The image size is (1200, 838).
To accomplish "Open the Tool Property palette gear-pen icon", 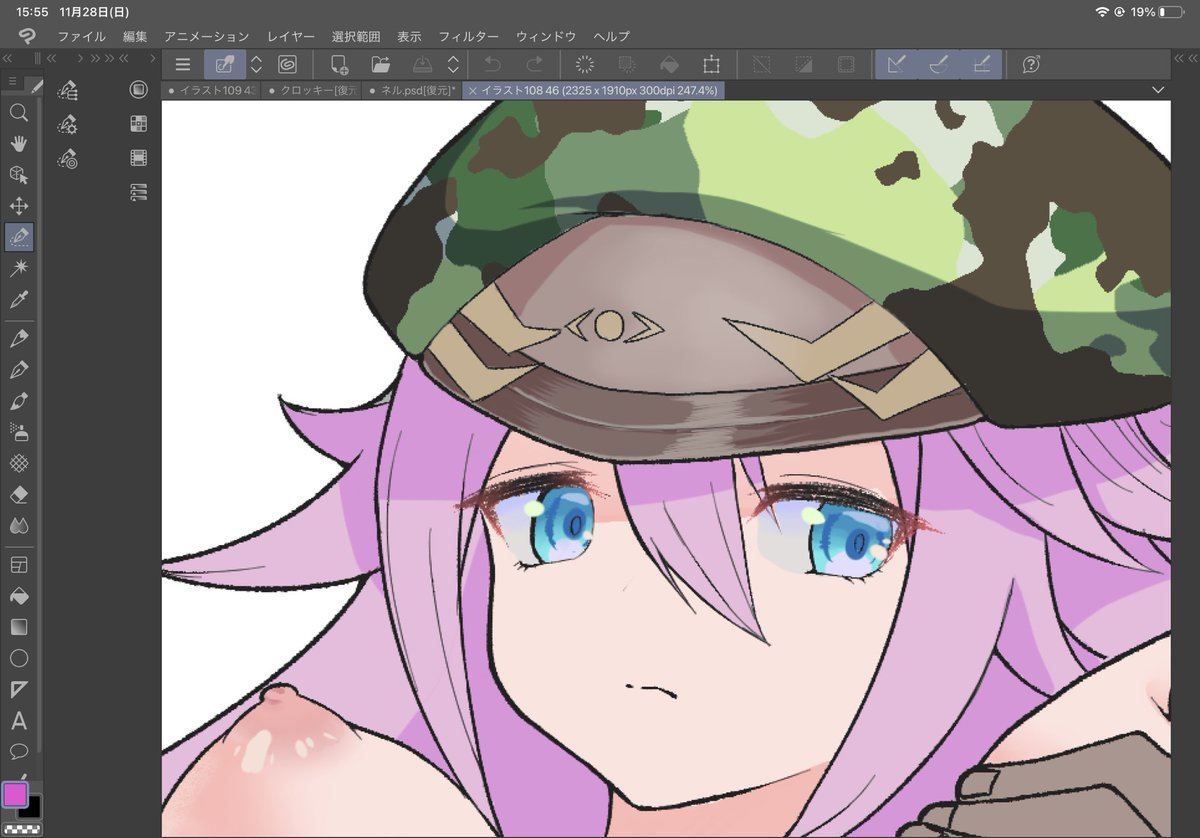I will (x=68, y=125).
